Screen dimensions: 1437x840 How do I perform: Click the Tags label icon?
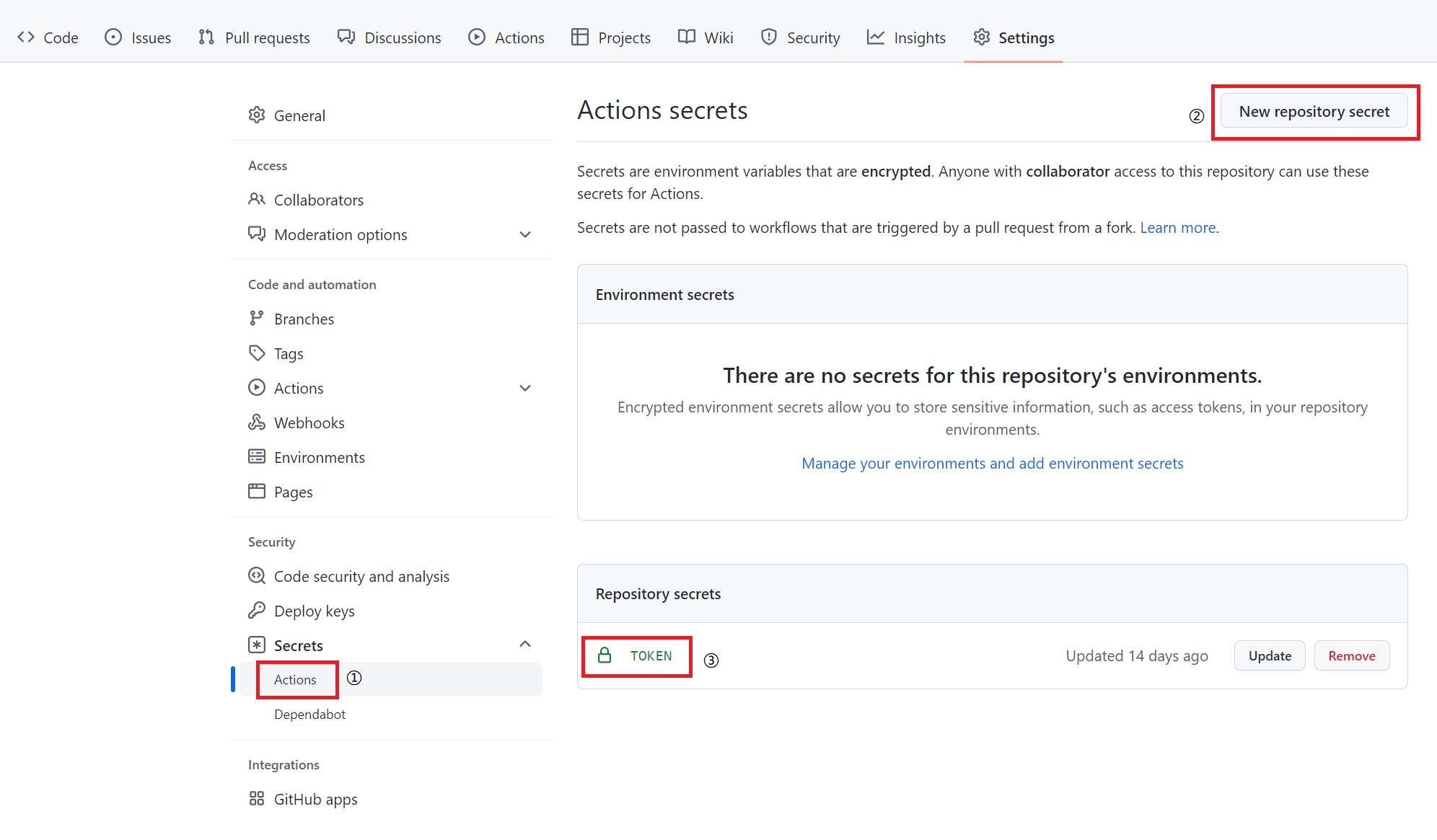coord(257,353)
